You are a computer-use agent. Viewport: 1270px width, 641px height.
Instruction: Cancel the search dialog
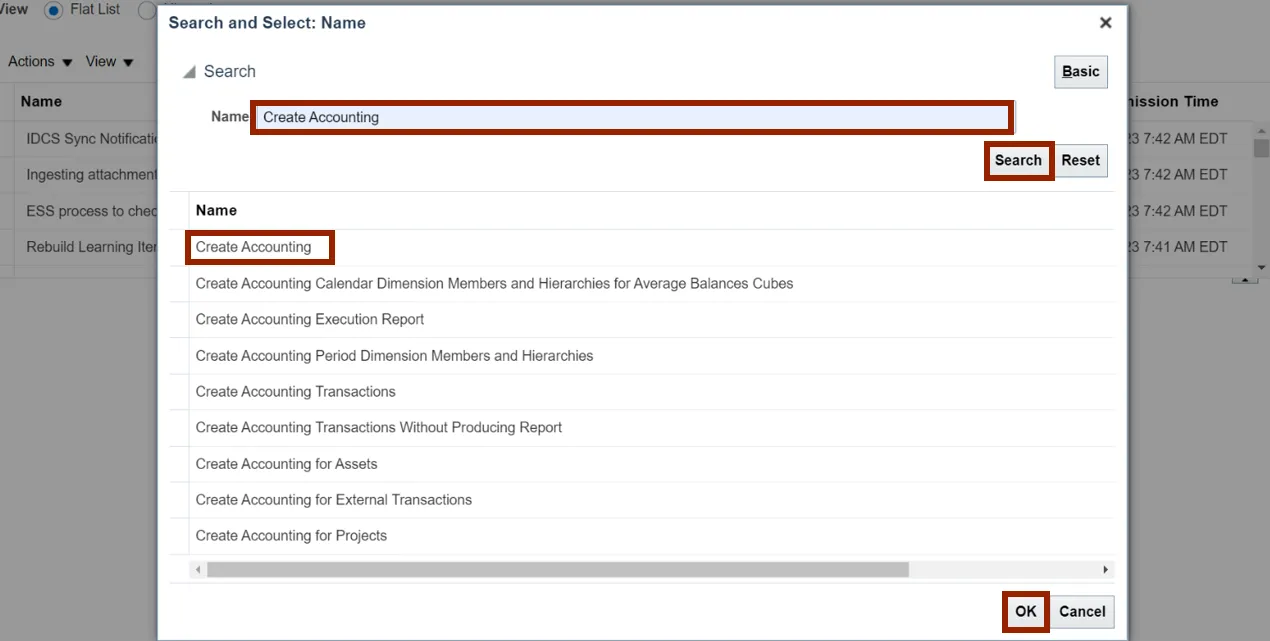pyautogui.click(x=1082, y=612)
